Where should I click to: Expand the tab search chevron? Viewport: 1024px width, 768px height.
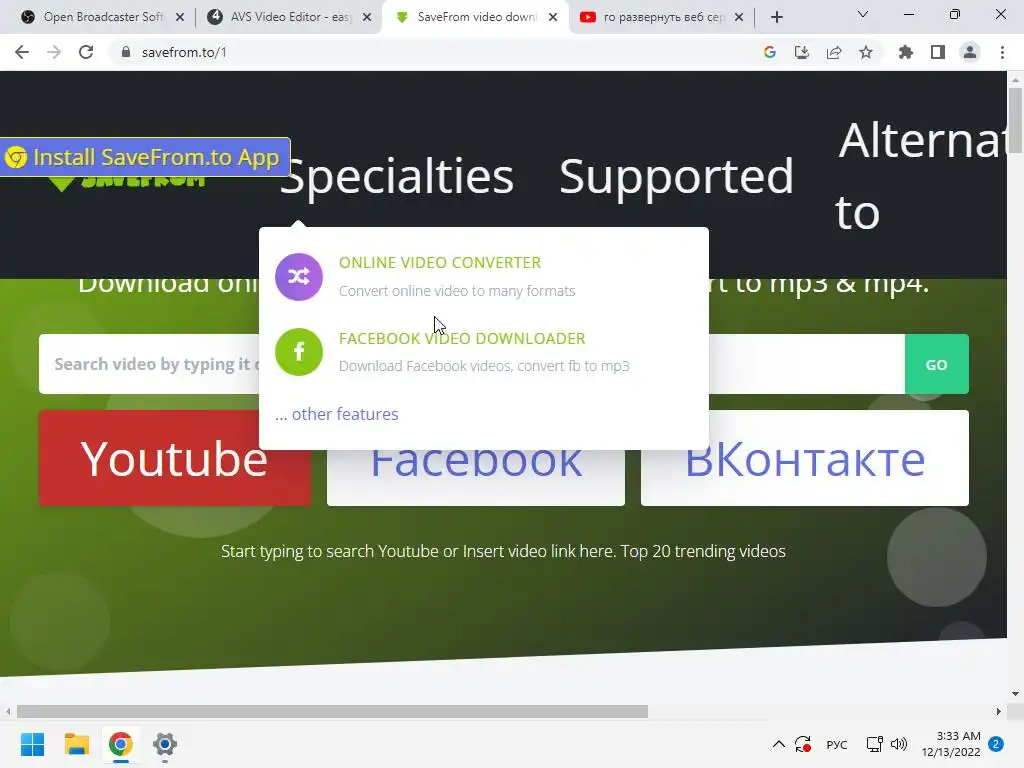(863, 14)
